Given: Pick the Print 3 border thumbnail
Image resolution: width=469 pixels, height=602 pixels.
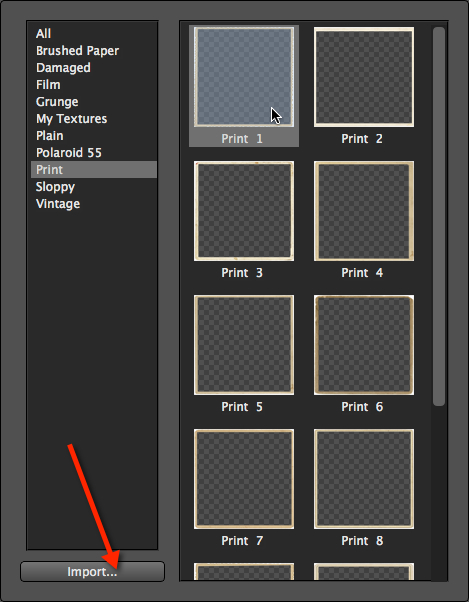Looking at the screenshot, I should coord(244,211).
